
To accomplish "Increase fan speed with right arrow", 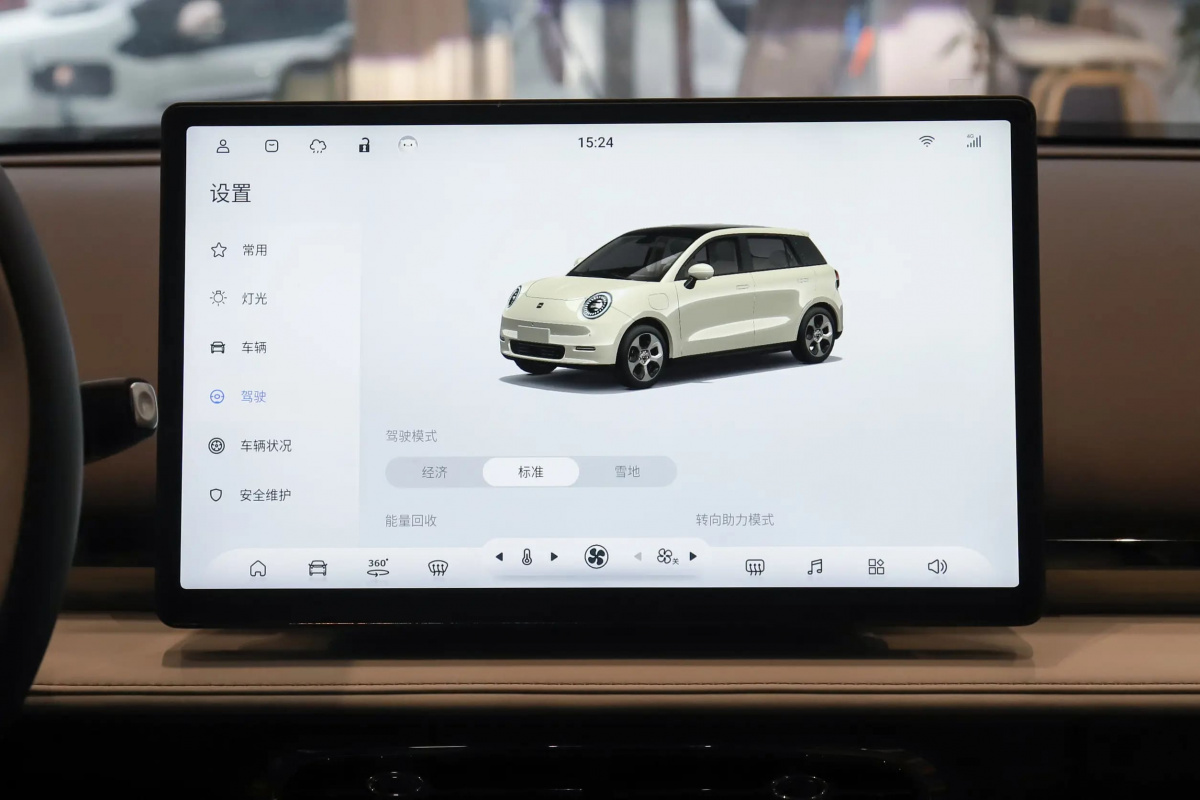I will click(x=692, y=557).
